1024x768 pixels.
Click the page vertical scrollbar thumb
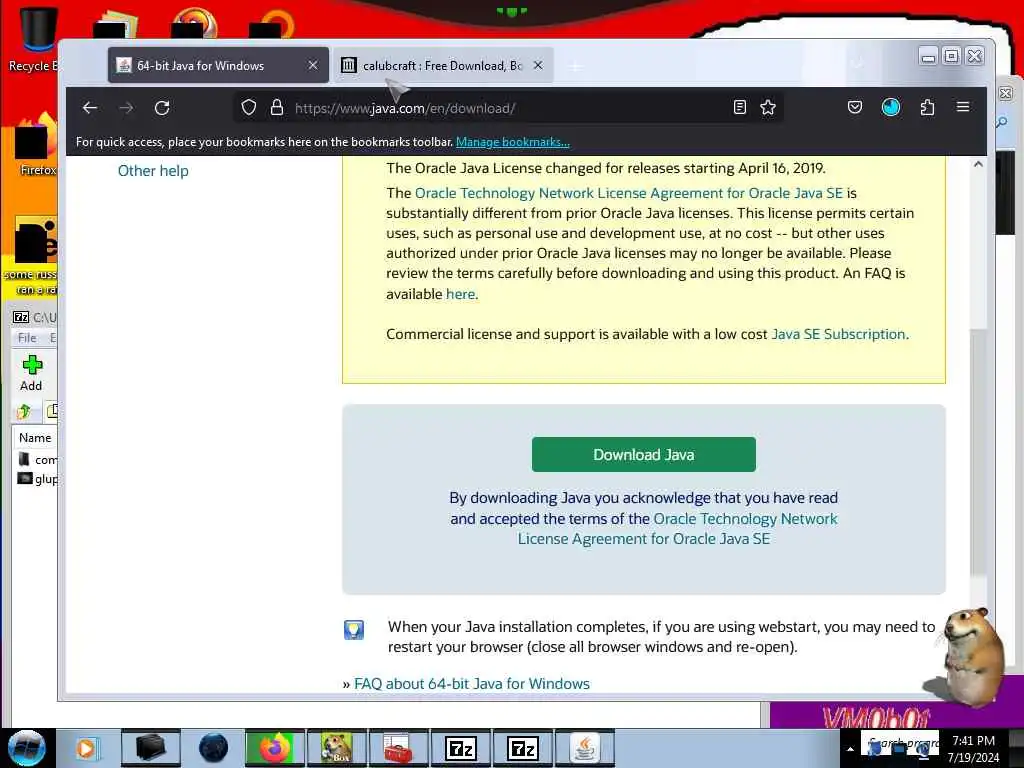point(978,452)
